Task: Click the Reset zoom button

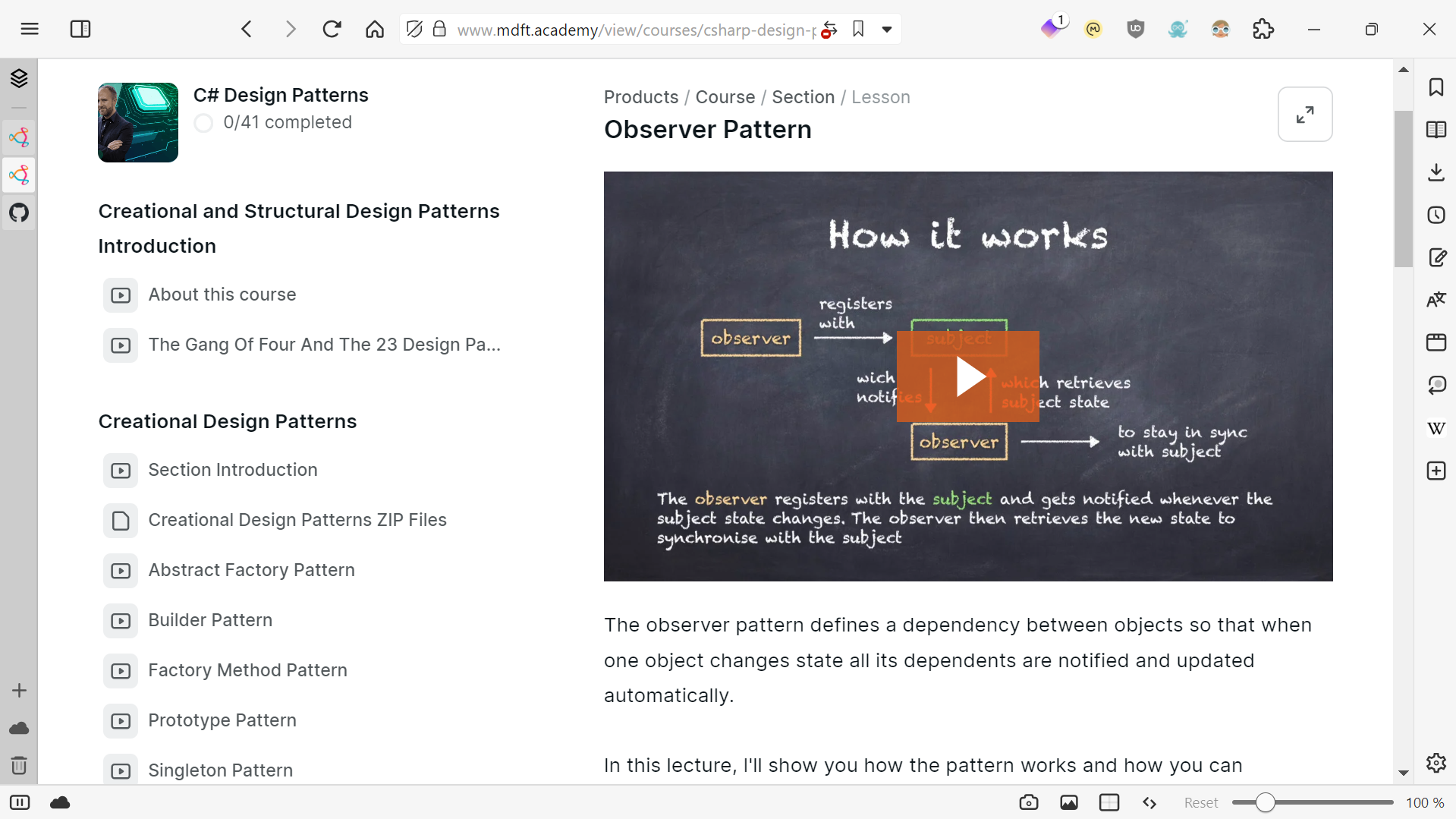Action: coord(1200,802)
